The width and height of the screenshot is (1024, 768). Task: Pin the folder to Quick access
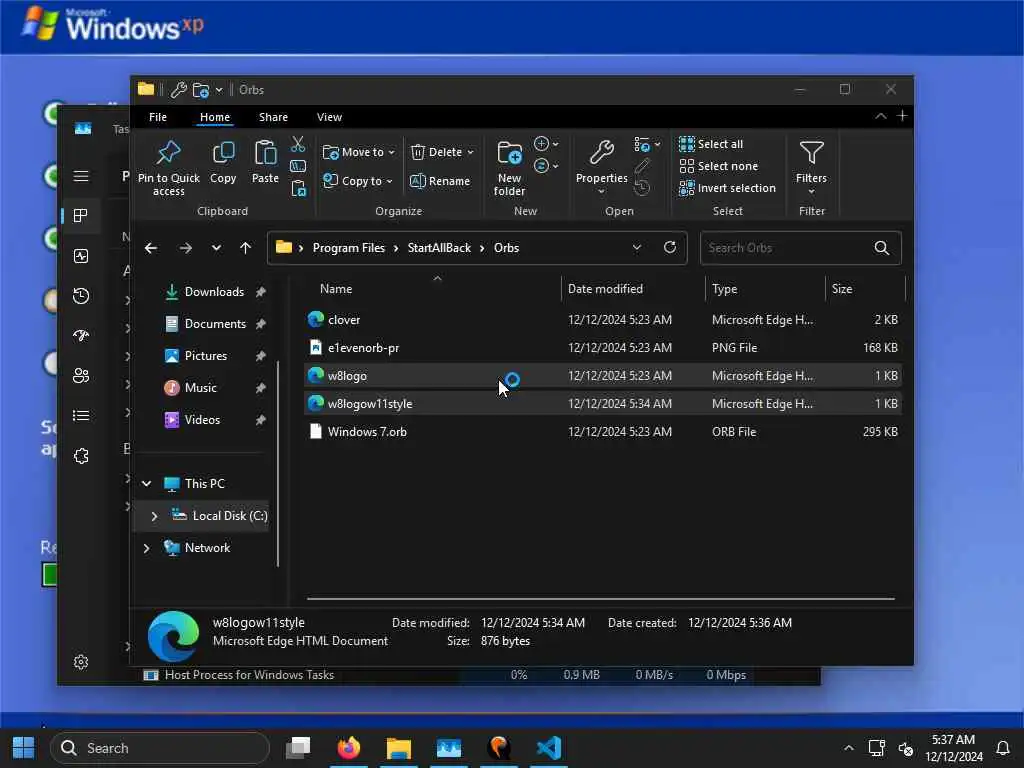[168, 167]
